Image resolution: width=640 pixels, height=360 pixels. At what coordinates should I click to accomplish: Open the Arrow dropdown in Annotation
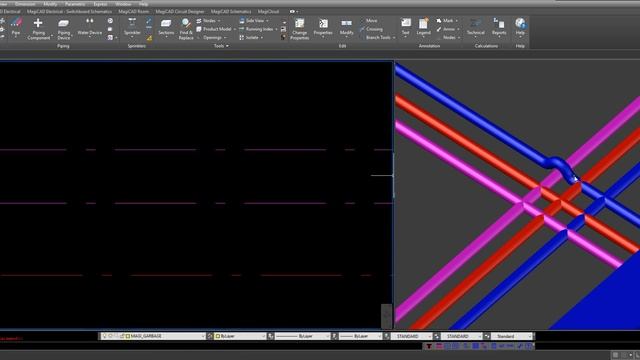(x=447, y=29)
